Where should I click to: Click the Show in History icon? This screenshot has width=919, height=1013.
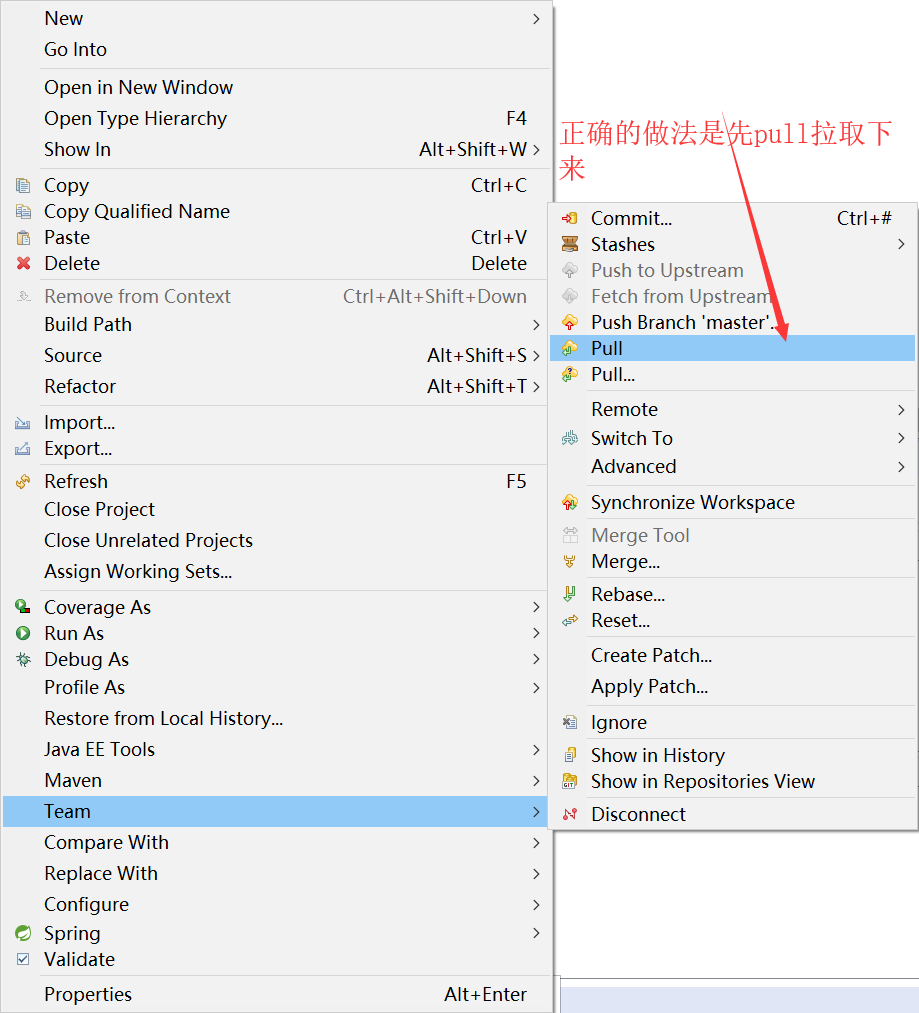click(x=569, y=755)
